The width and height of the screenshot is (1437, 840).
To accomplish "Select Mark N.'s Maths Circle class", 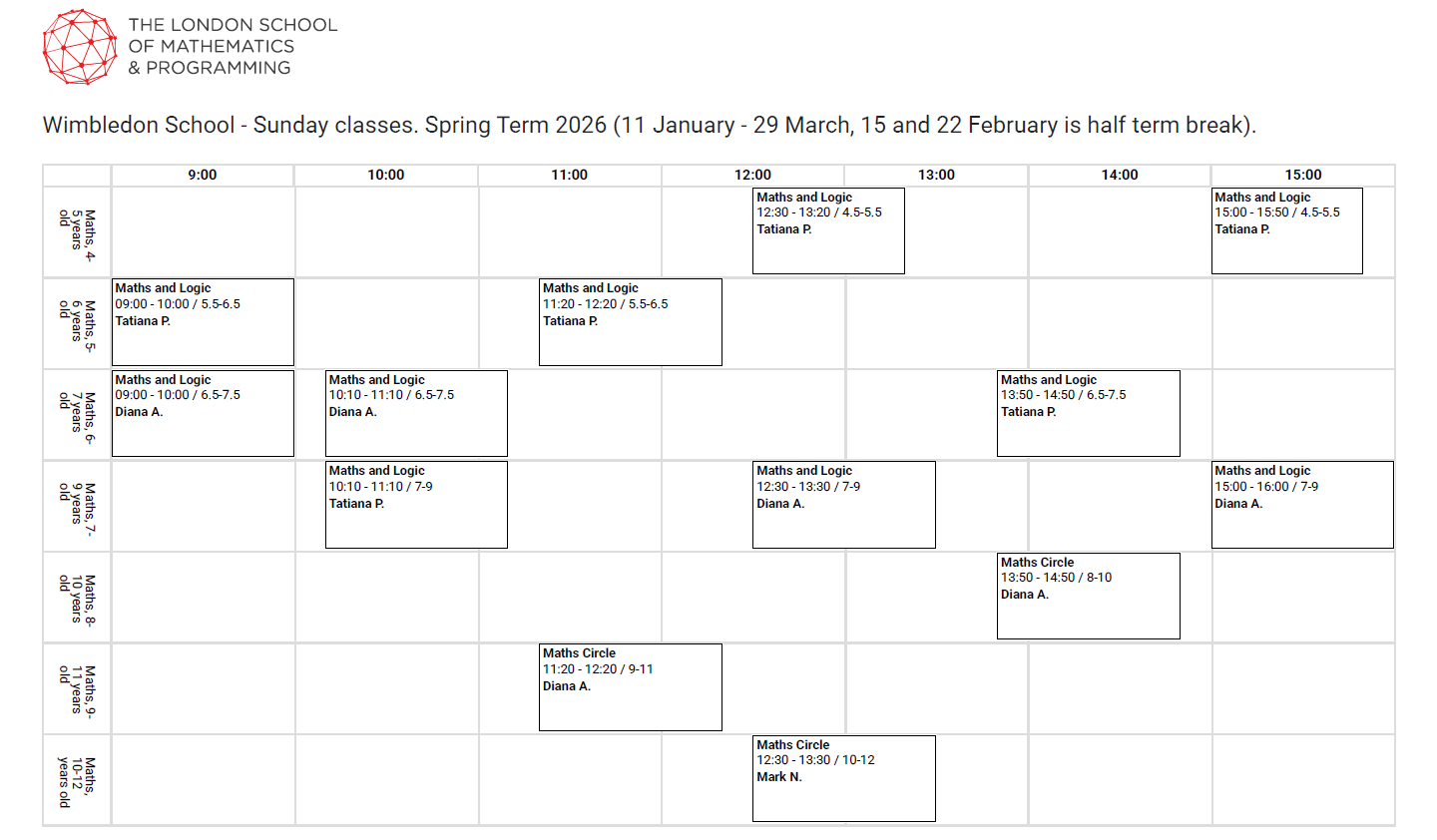I will tap(843, 778).
